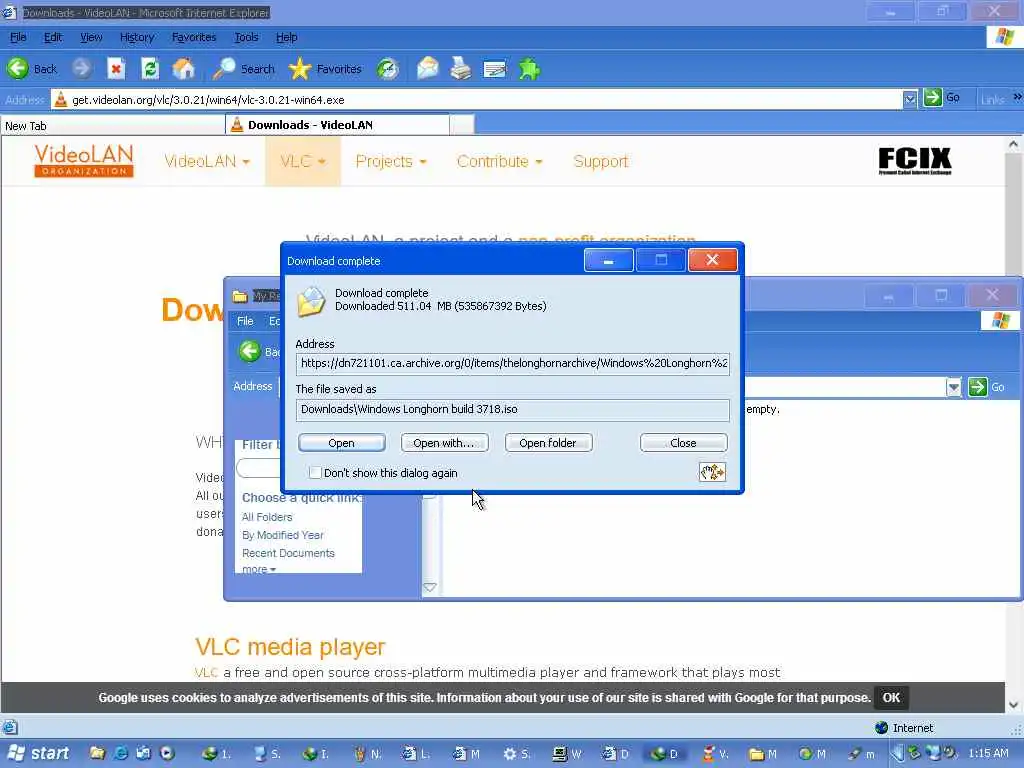Click the system tray clock showing 1:15 AM
The height and width of the screenshot is (768, 1024).
[x=988, y=753]
